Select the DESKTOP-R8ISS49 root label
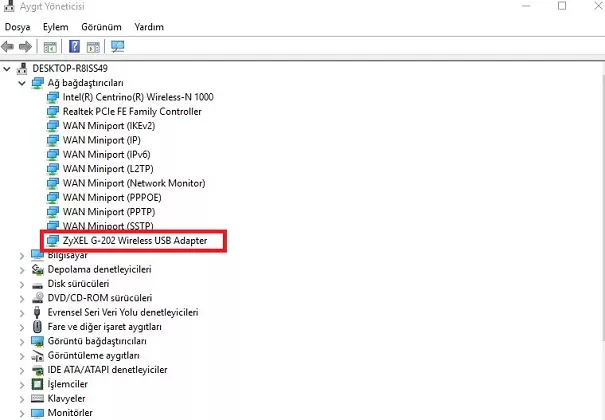Viewport: 605px width, 420px height. [70, 69]
